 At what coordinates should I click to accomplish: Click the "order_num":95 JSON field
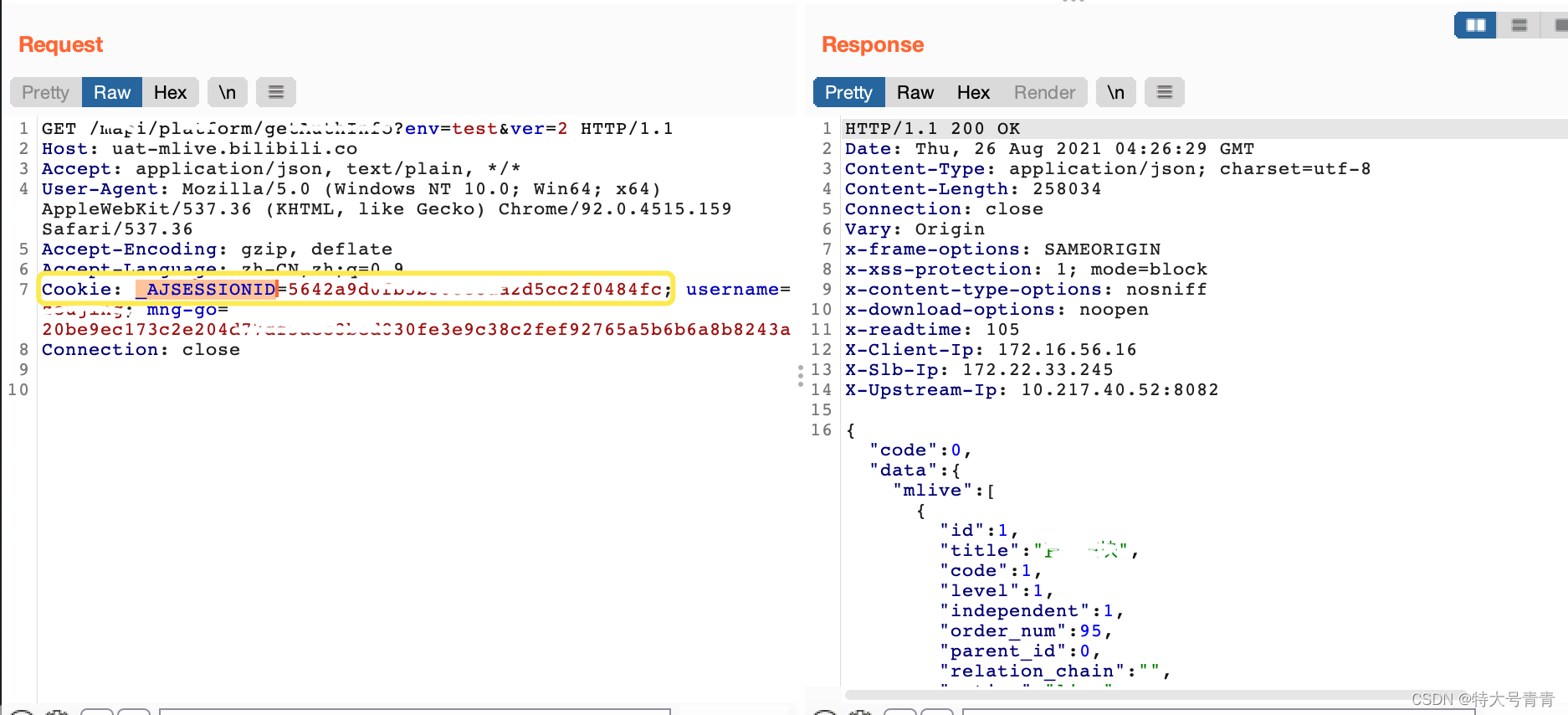(1026, 631)
